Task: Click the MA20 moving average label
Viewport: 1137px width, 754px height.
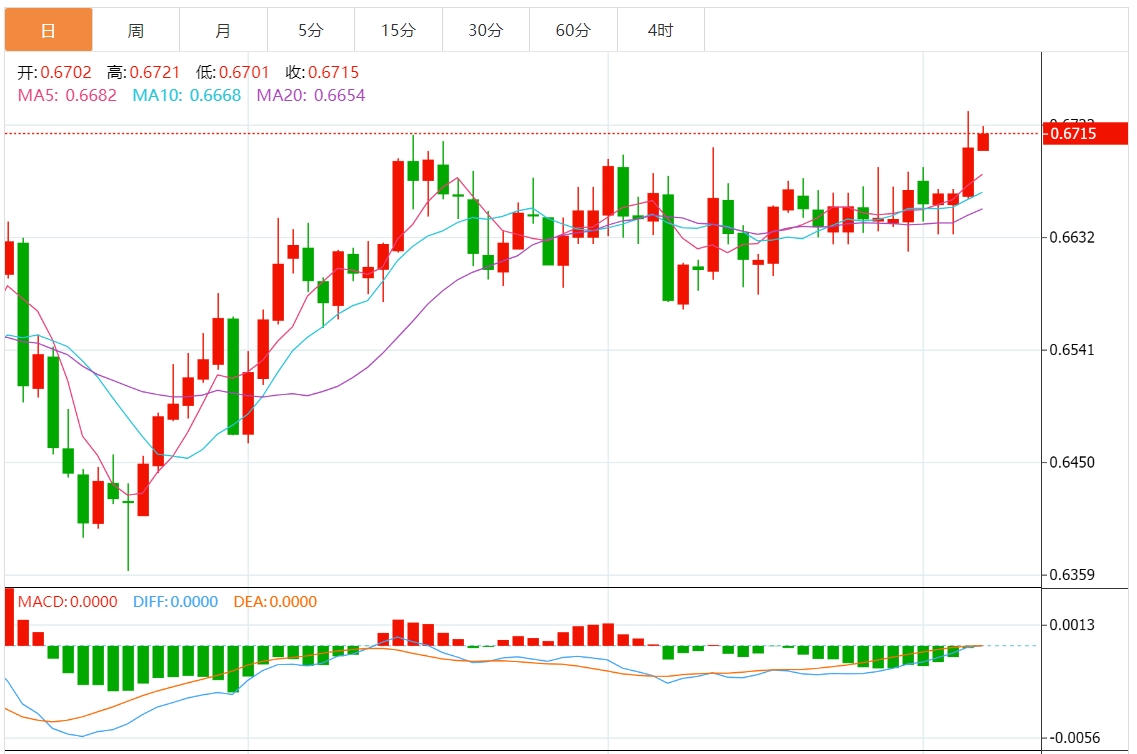Action: 311,95
